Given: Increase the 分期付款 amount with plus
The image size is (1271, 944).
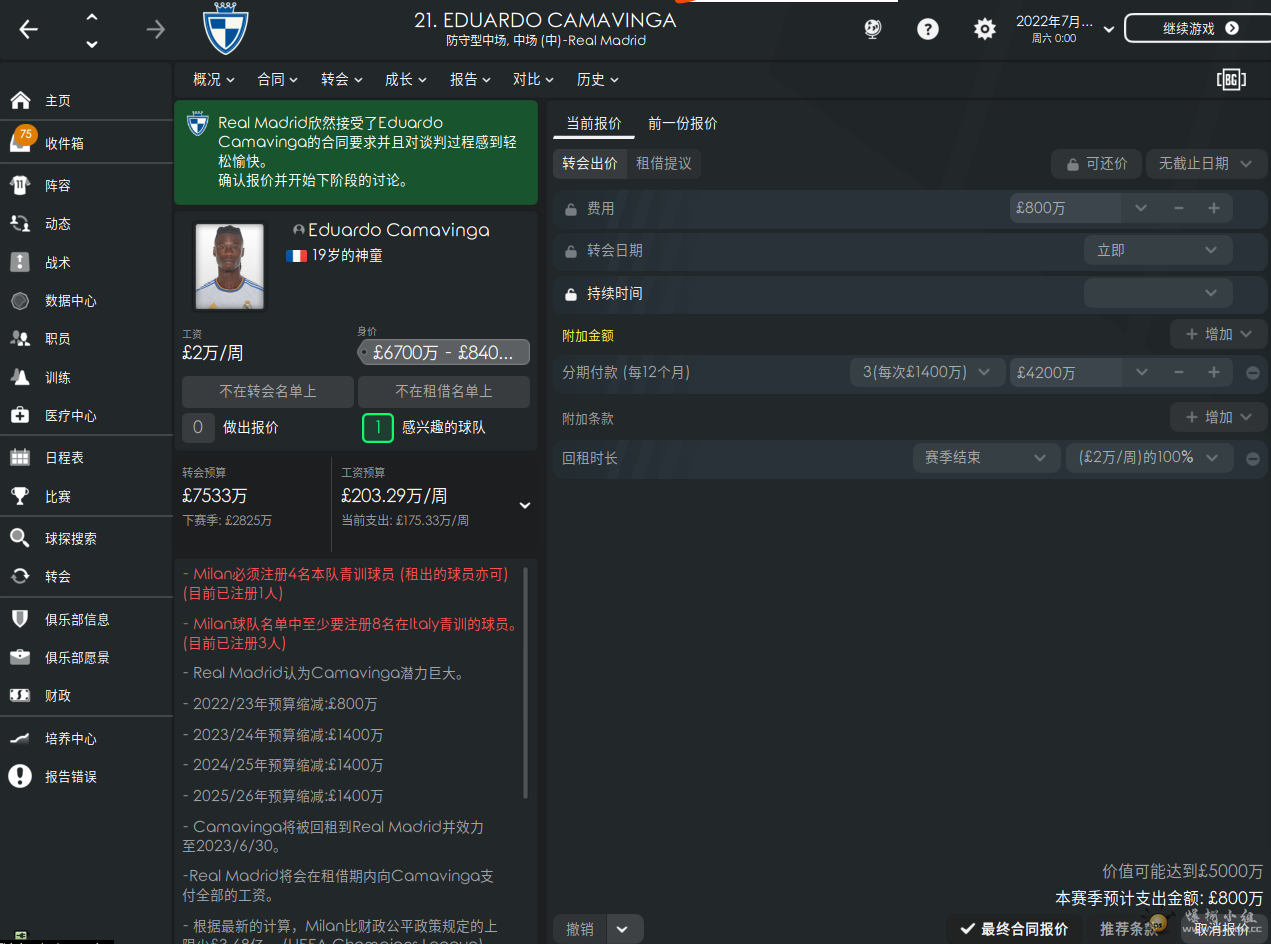Looking at the screenshot, I should pyautogui.click(x=1214, y=372).
